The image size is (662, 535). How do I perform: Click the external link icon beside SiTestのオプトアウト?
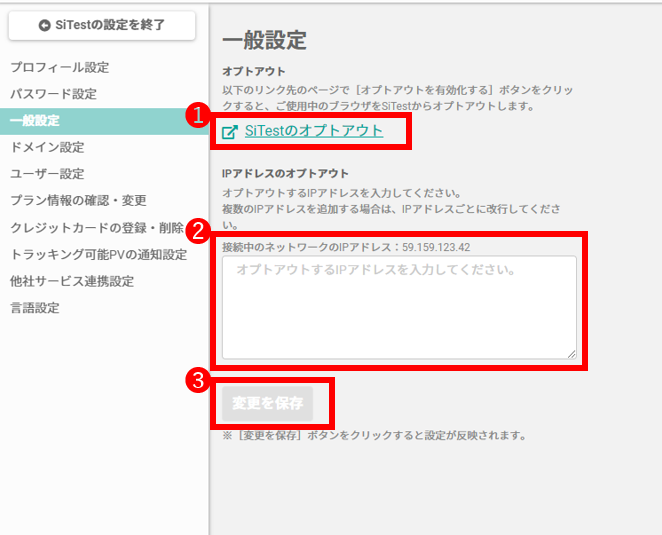point(230,132)
